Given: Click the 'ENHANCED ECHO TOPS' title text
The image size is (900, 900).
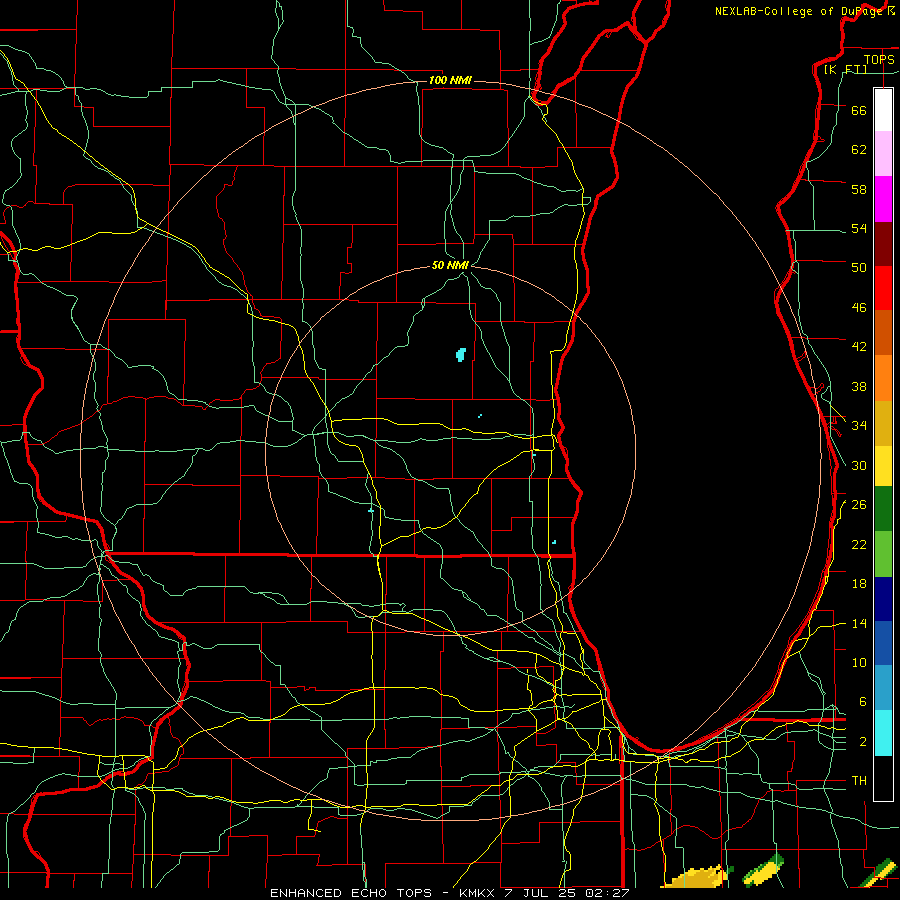Looking at the screenshot, I should pos(351,893).
